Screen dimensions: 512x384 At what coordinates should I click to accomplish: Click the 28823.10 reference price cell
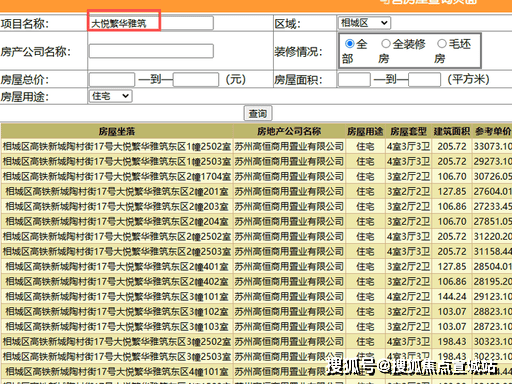tap(492, 311)
